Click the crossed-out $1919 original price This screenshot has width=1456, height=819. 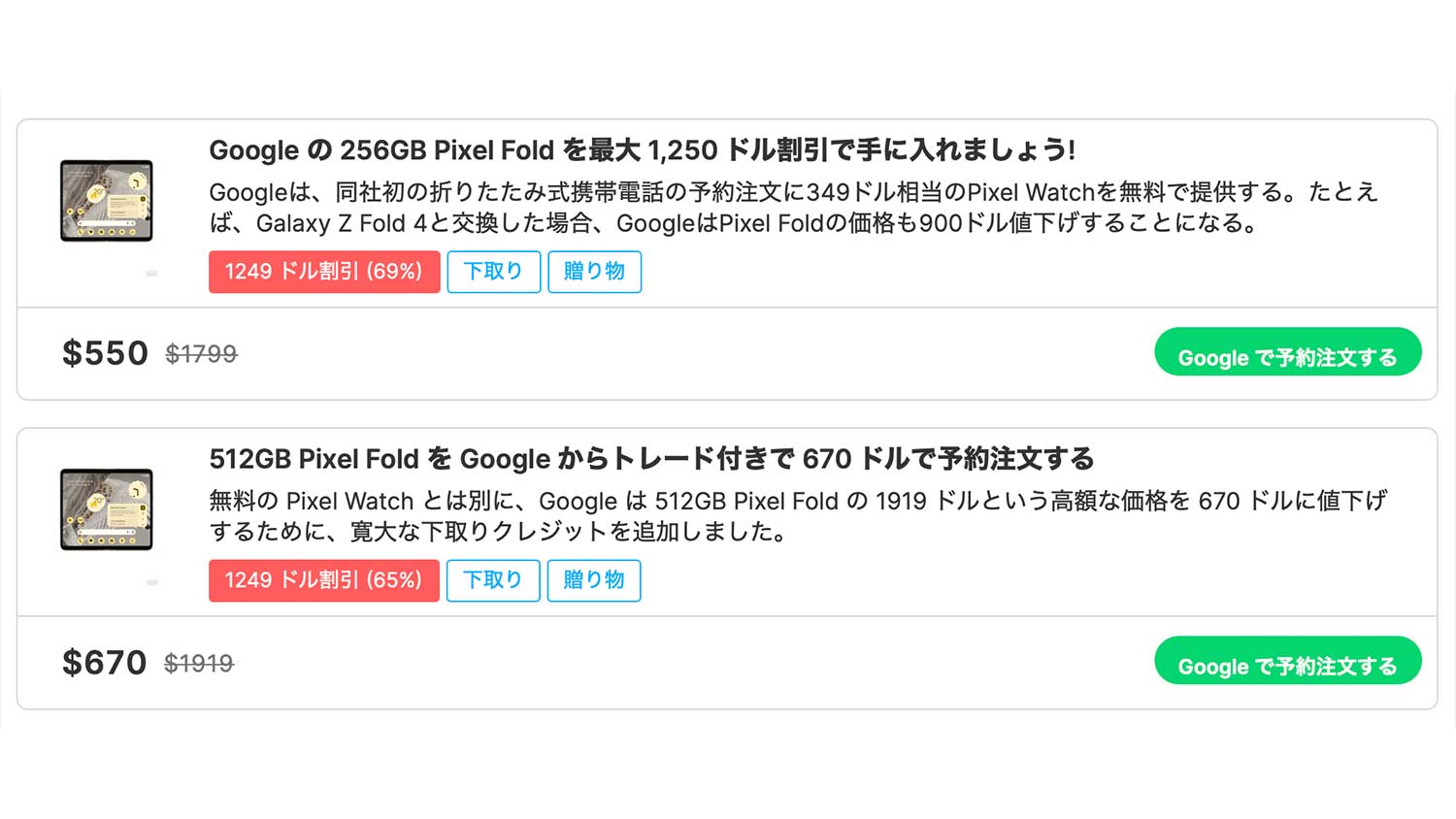[199, 664]
